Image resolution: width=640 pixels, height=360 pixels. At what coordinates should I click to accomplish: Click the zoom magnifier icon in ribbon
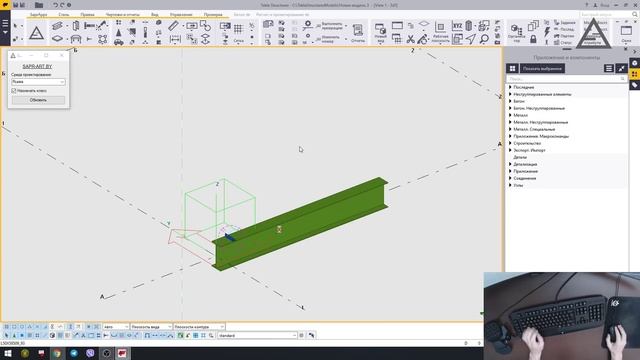coord(484,39)
